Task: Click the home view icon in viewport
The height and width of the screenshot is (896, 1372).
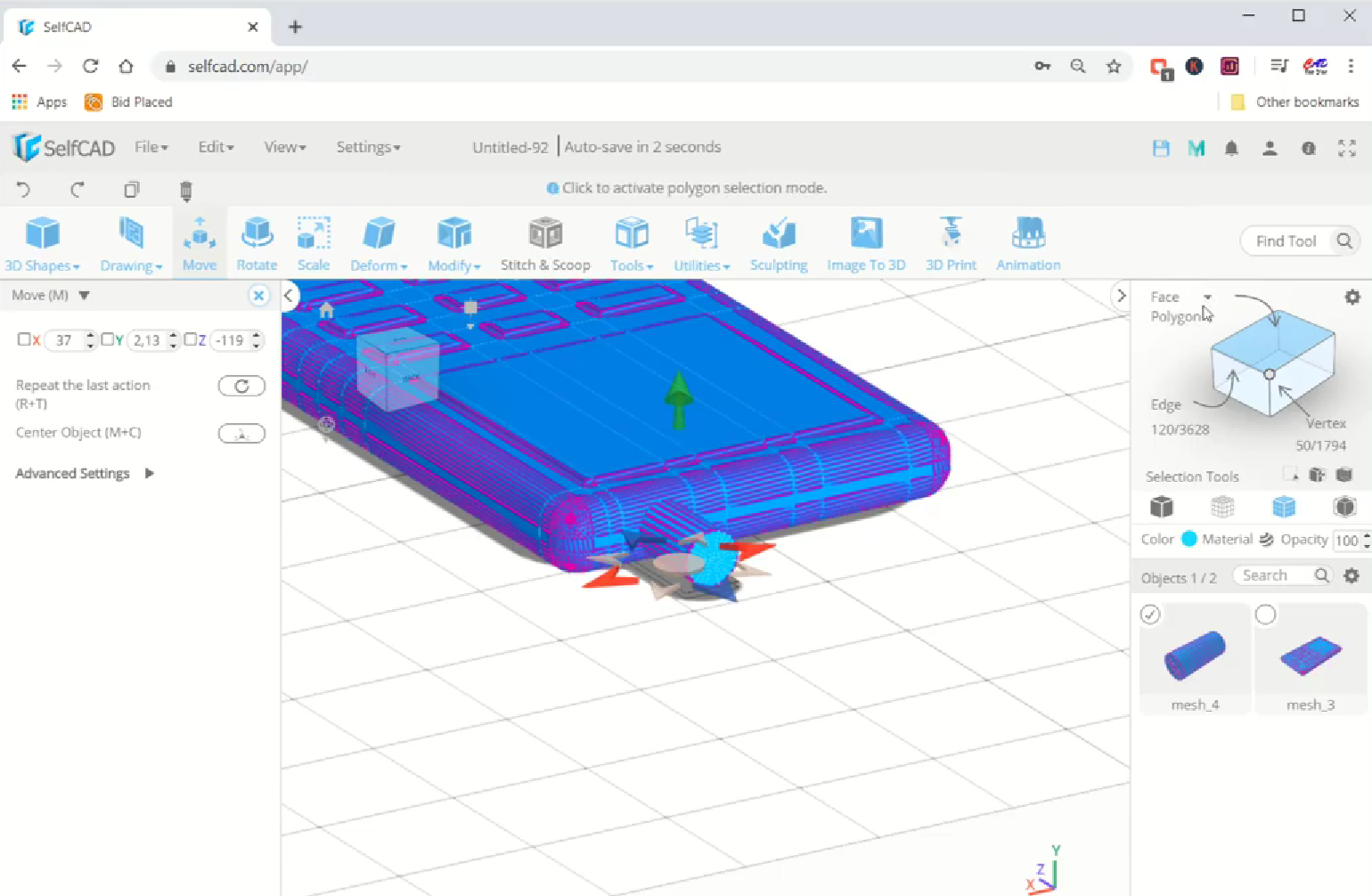Action: [x=326, y=310]
